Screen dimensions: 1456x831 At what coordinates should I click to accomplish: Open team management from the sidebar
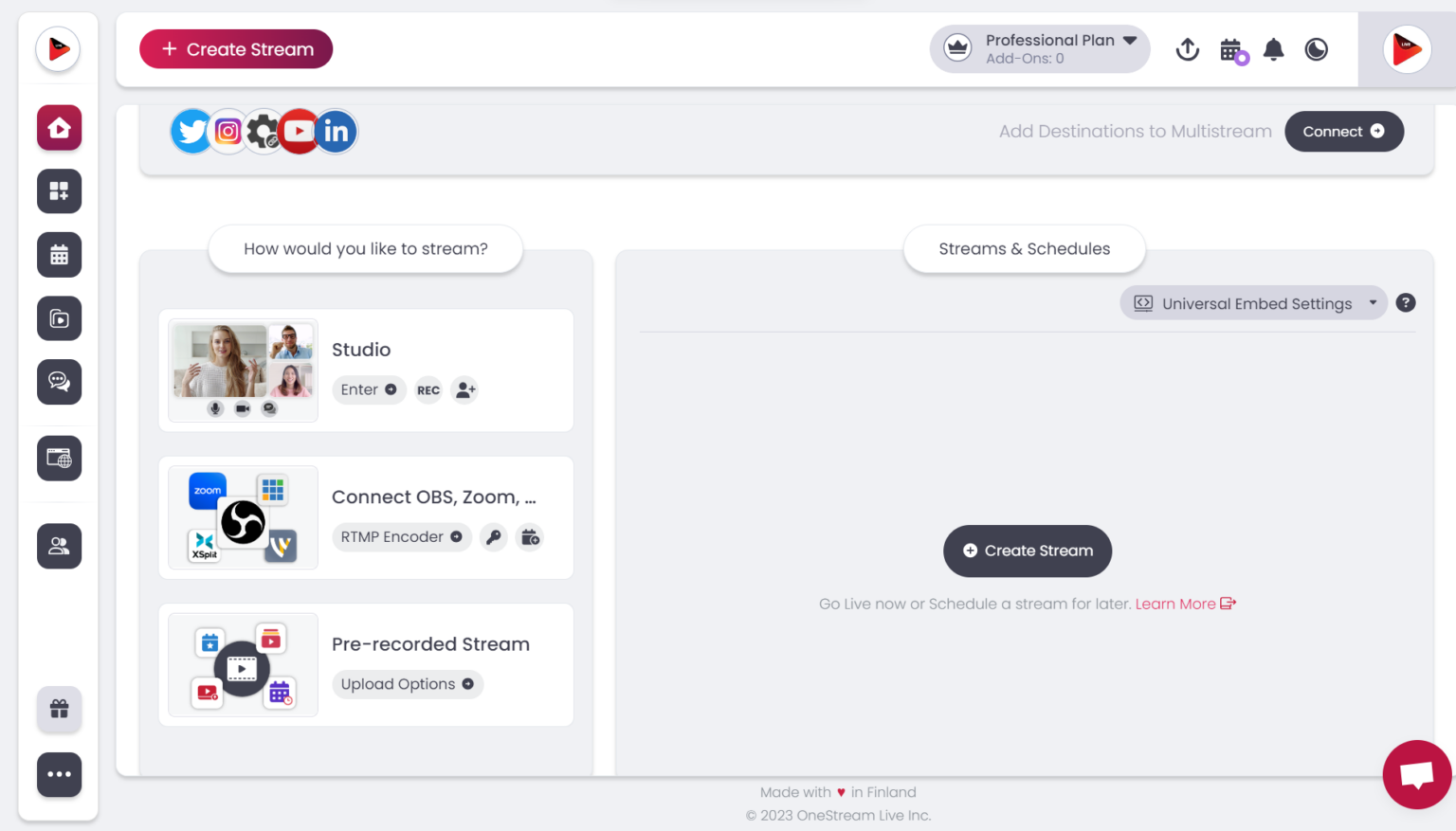[59, 546]
